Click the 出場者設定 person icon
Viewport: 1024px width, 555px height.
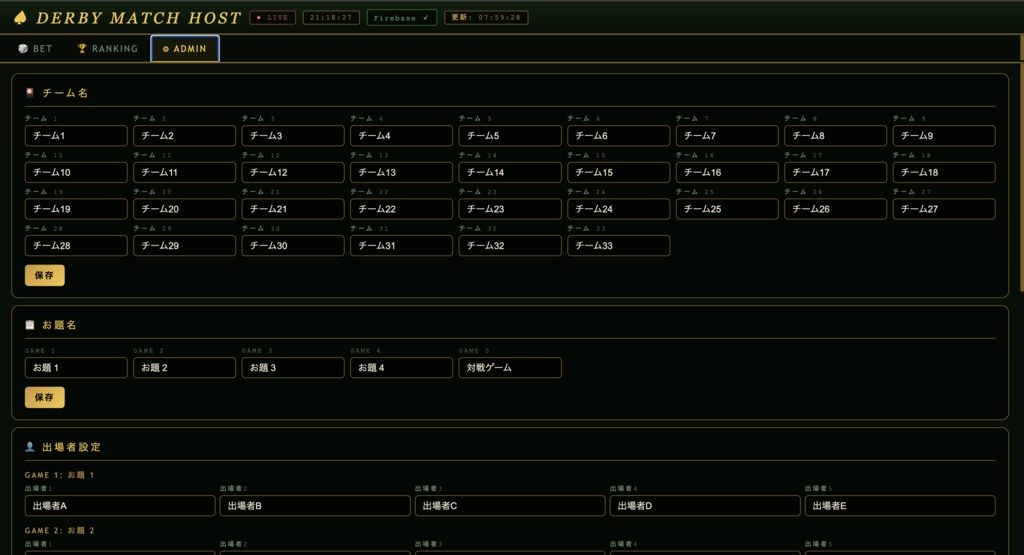pos(29,447)
